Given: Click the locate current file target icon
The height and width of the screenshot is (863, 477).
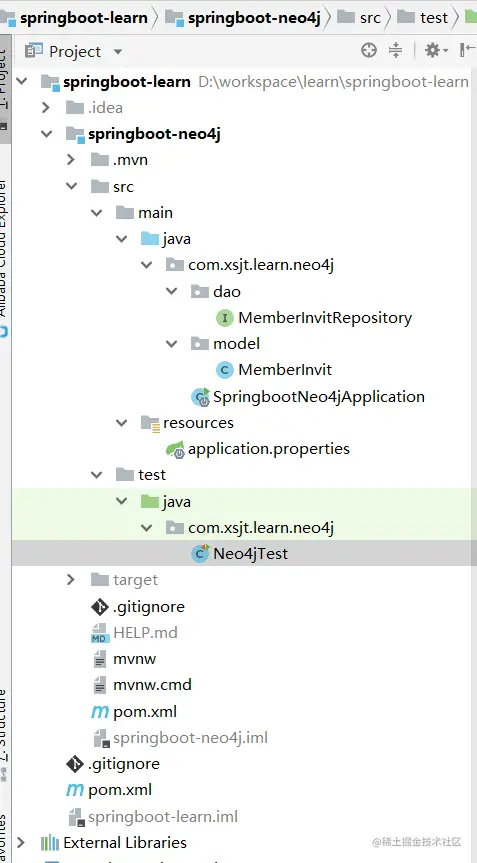Looking at the screenshot, I should click(369, 51).
